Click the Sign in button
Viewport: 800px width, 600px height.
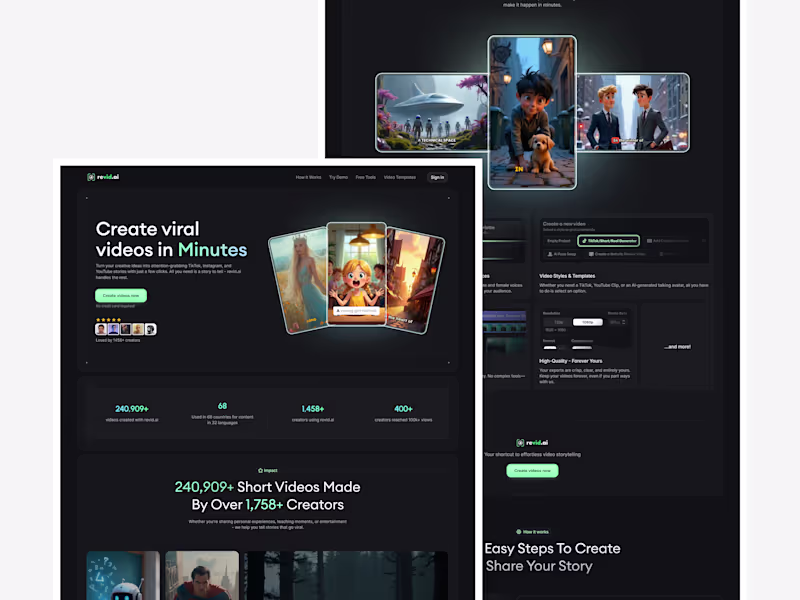pos(437,178)
